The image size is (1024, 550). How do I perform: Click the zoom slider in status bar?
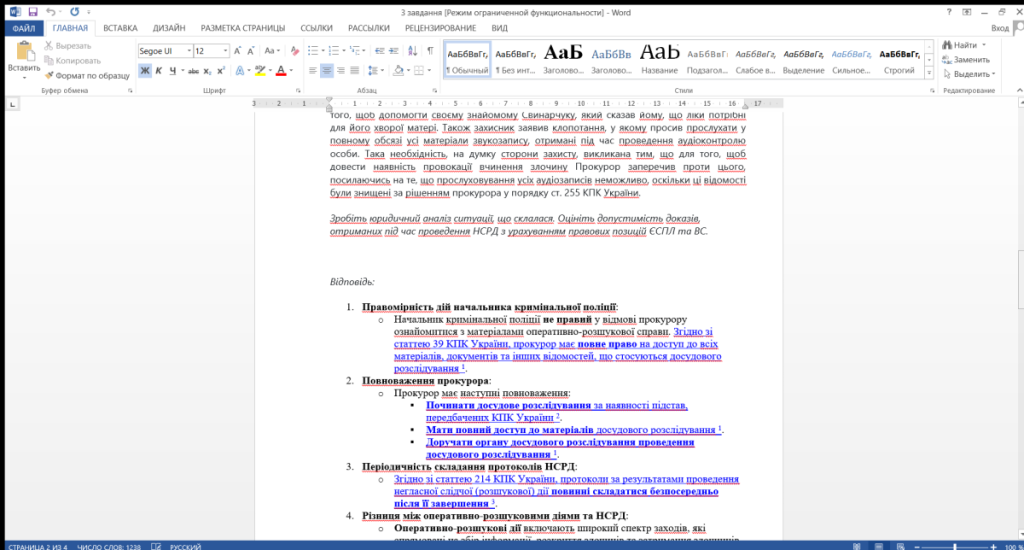(955, 546)
